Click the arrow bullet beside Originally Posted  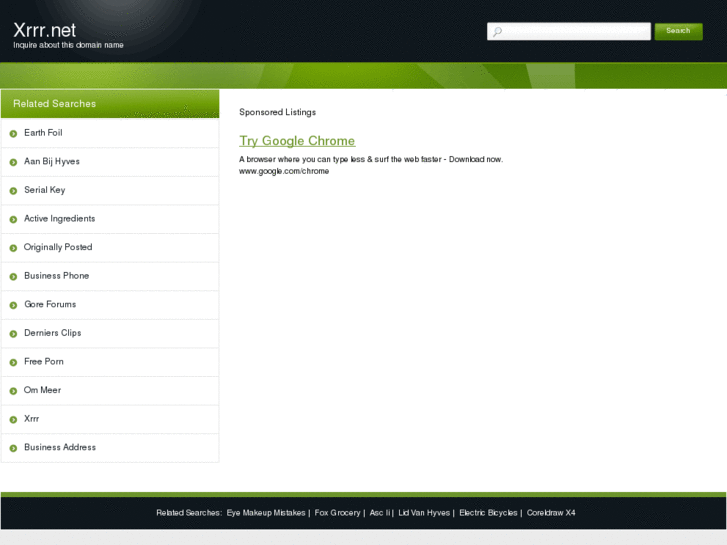point(13,248)
